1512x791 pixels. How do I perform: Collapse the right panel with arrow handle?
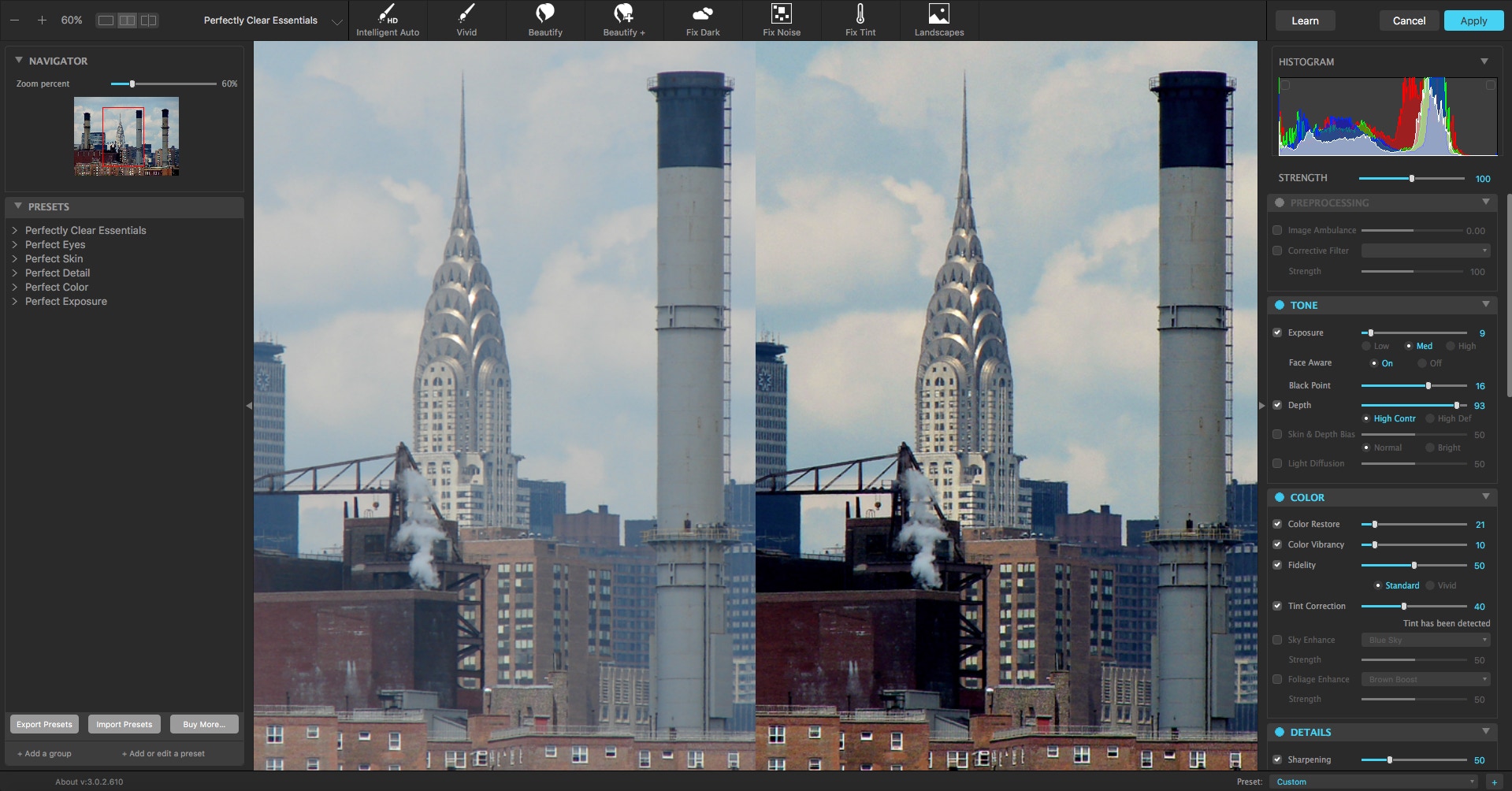1261,406
